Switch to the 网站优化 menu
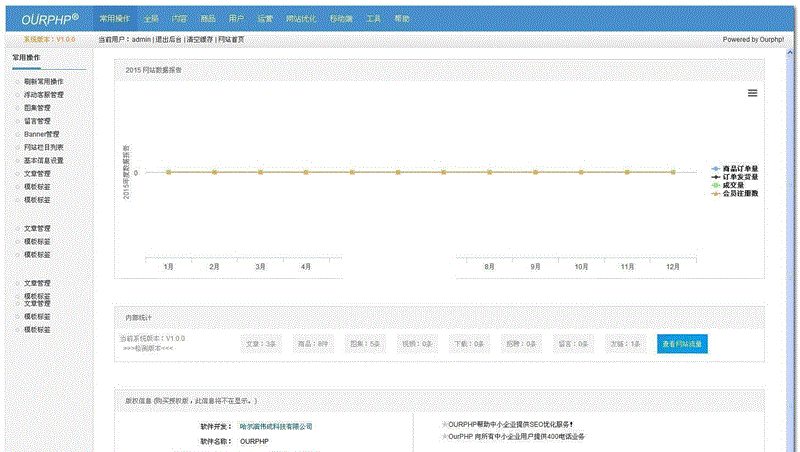The height and width of the screenshot is (452, 800). pos(299,19)
